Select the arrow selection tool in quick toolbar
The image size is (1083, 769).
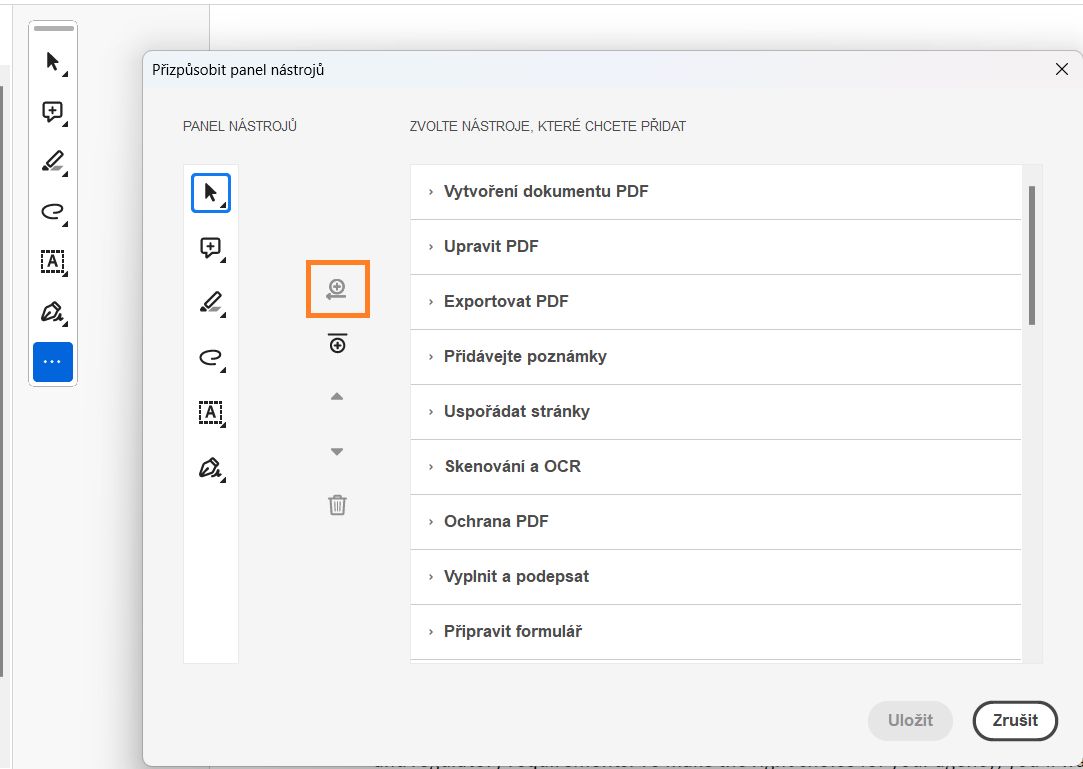(x=53, y=62)
